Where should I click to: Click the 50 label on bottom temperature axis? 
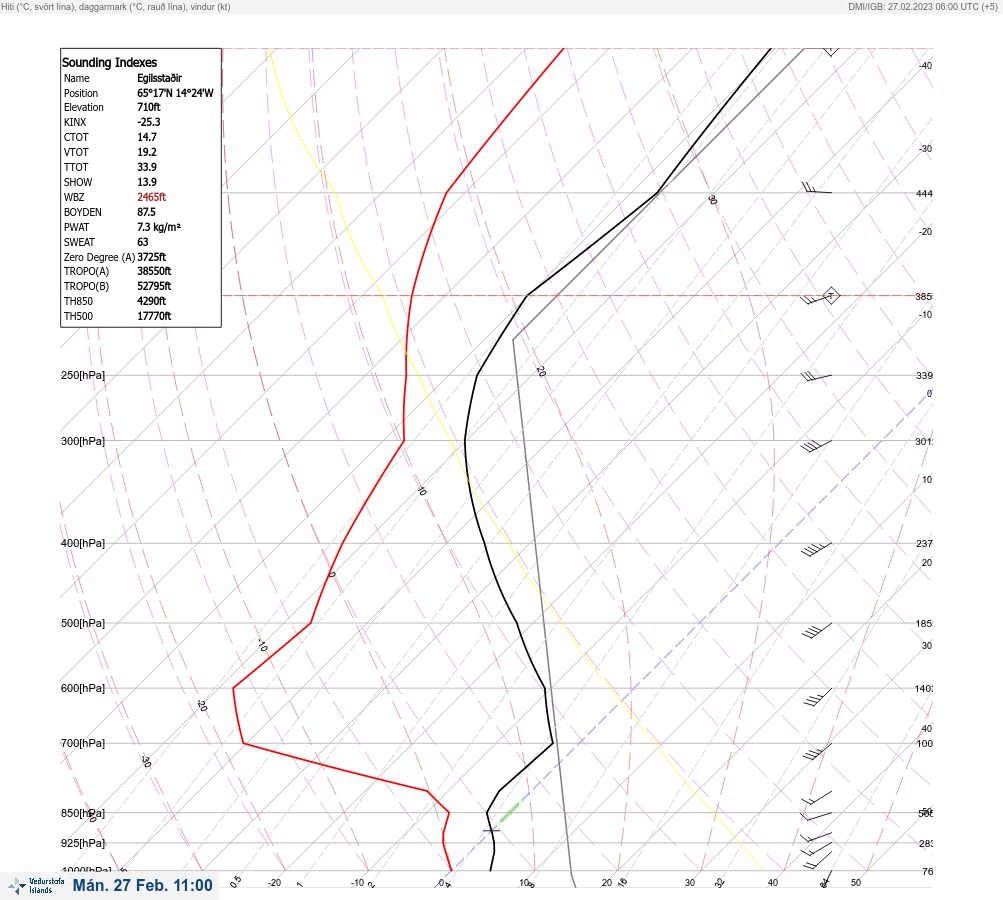(856, 883)
